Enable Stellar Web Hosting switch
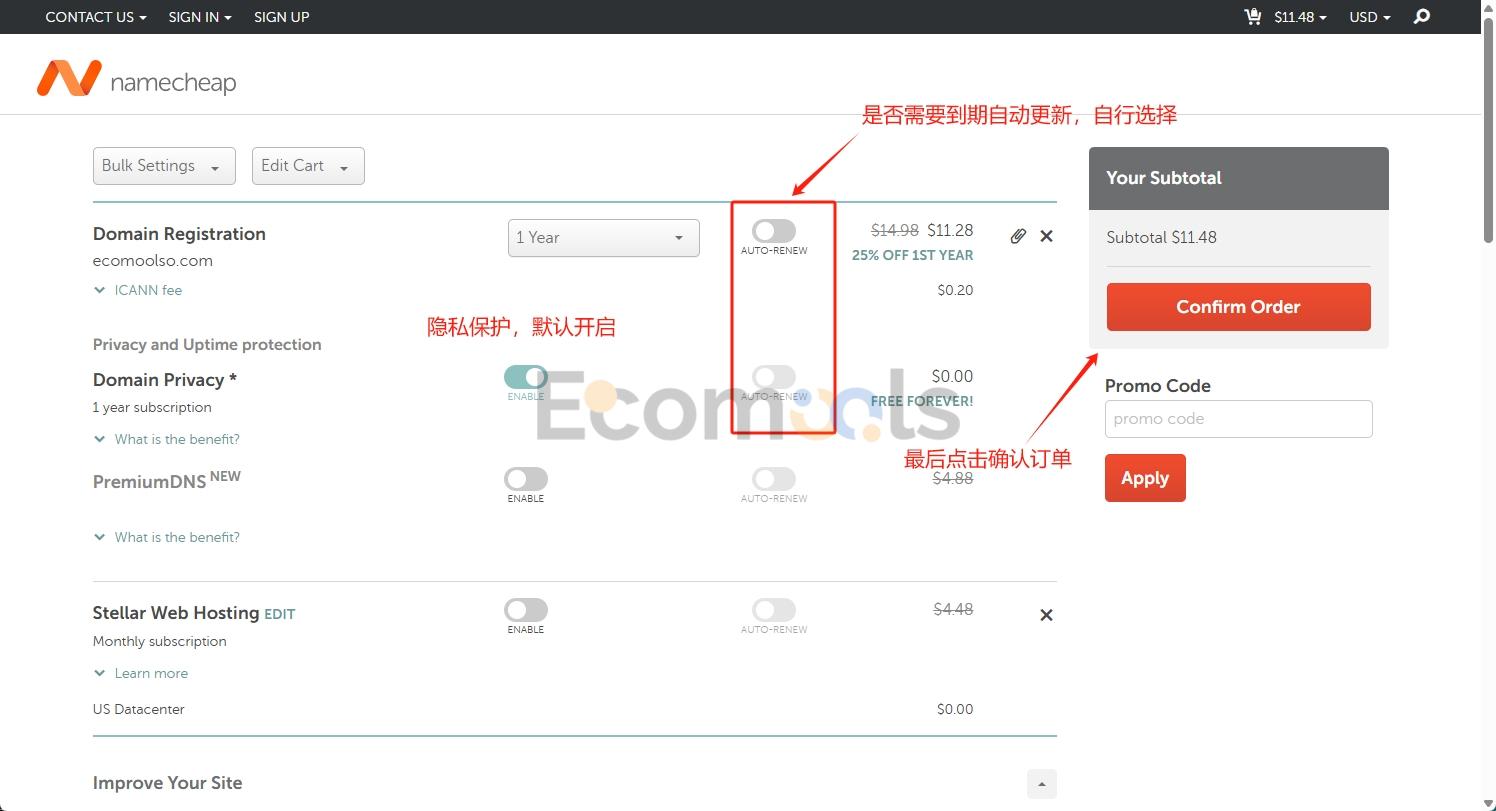The height and width of the screenshot is (811, 1496). click(x=526, y=610)
